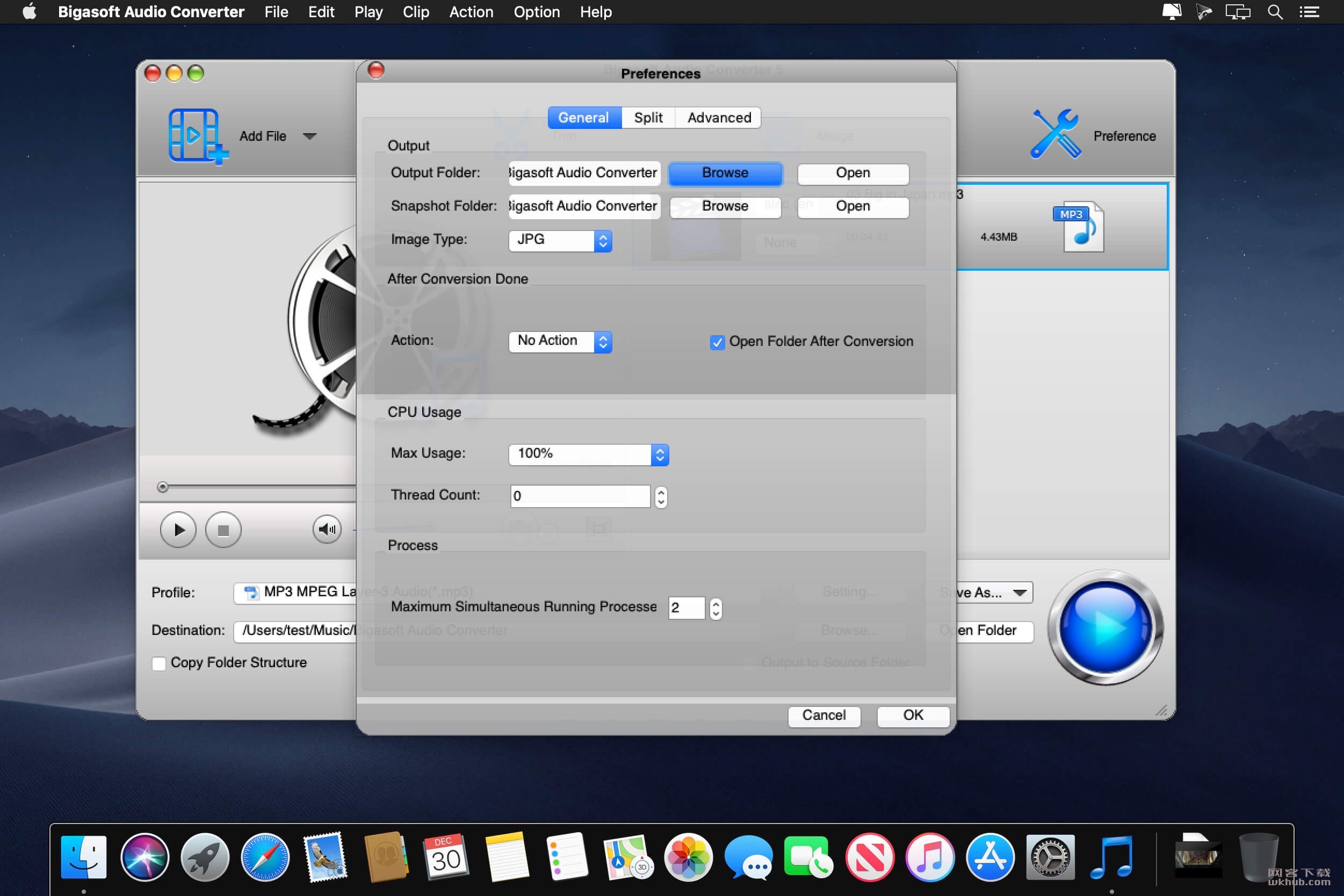Open the Action No Action dropdown

(560, 342)
